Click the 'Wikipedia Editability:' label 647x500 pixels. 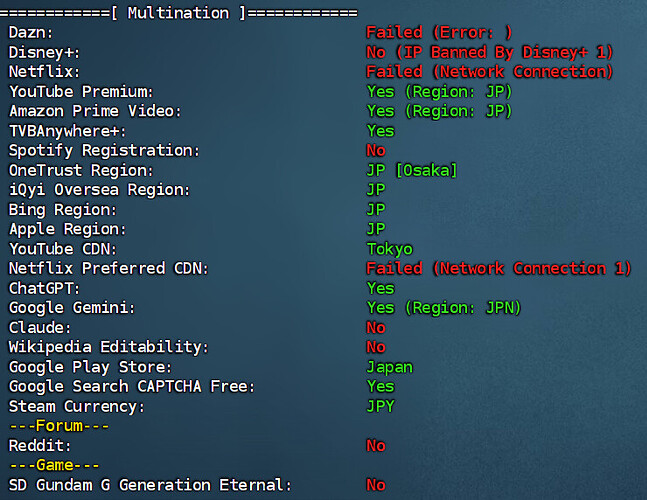click(x=109, y=347)
